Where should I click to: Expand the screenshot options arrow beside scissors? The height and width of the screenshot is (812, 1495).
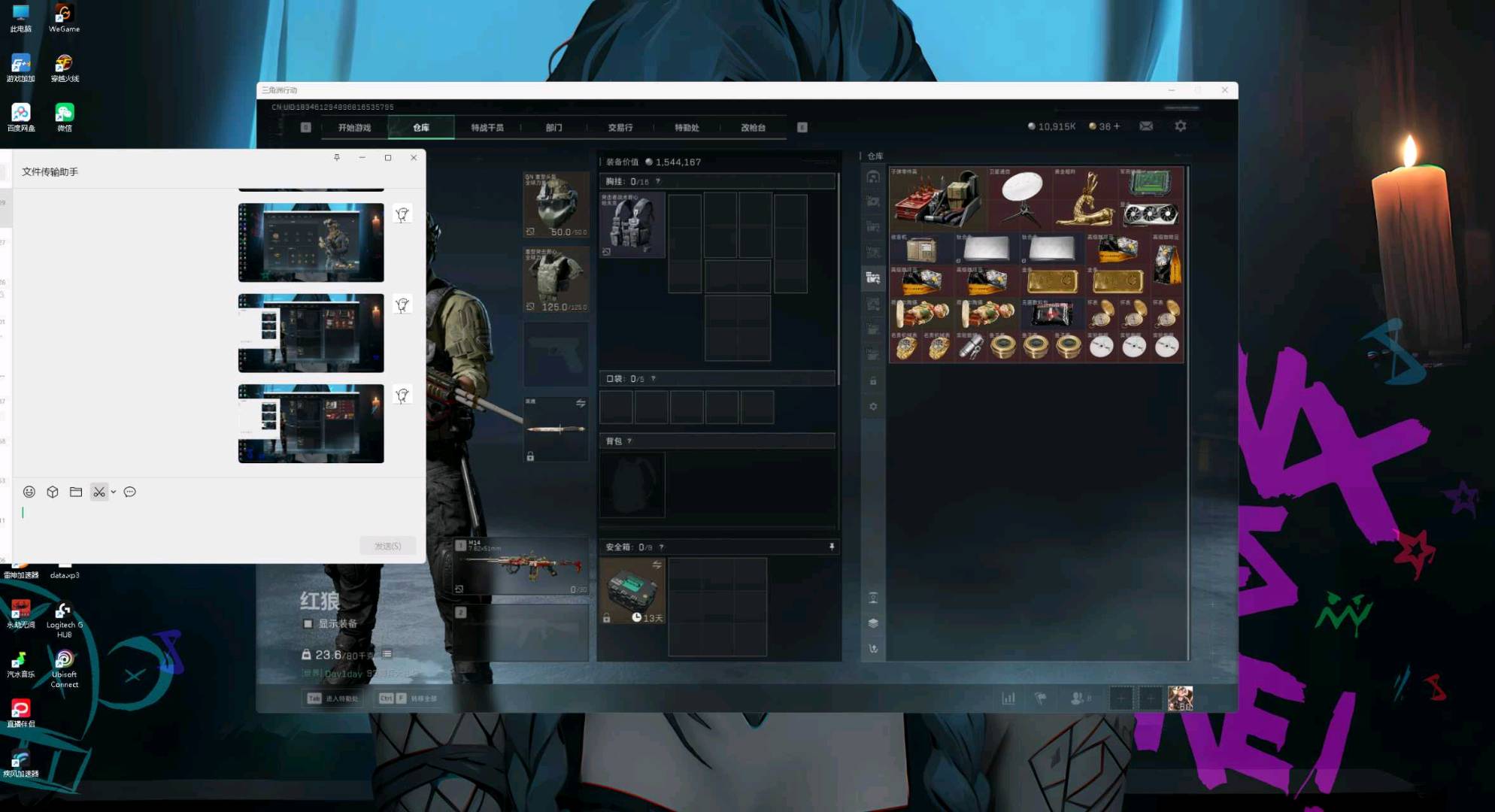click(x=114, y=492)
